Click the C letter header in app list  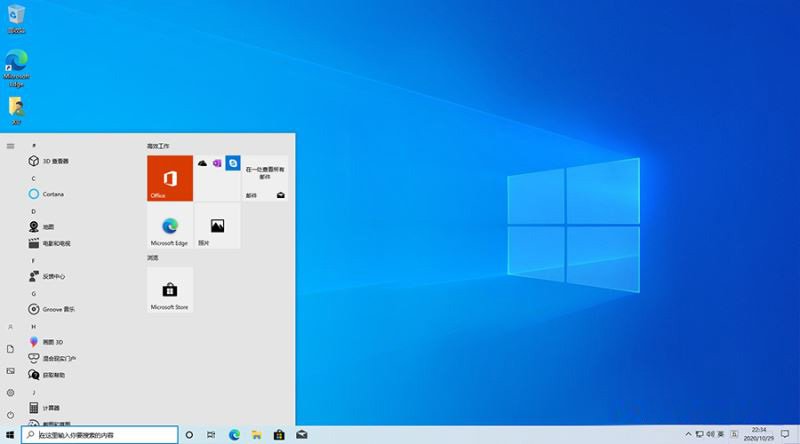[34, 179]
